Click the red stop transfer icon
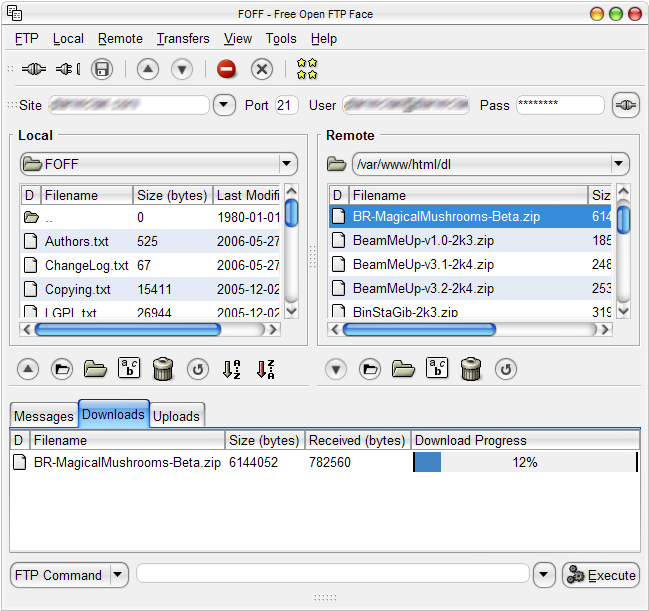 click(x=226, y=69)
